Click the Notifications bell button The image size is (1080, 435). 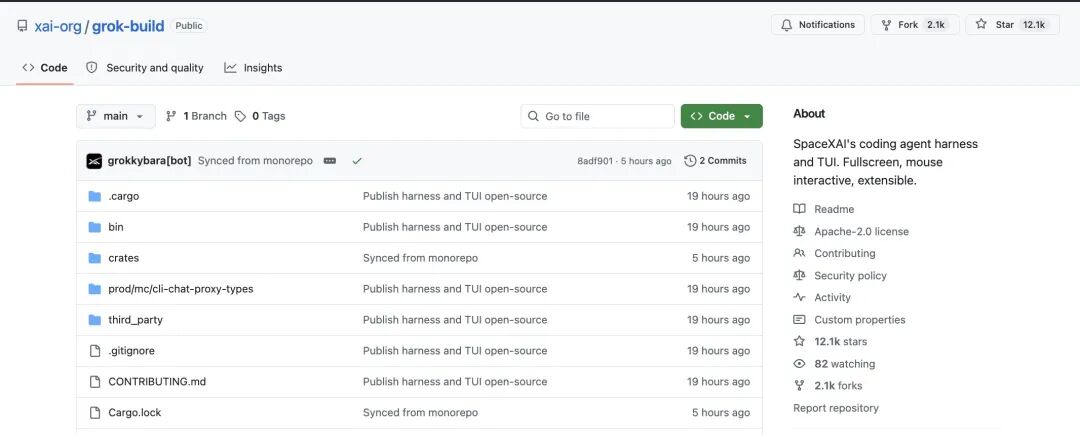coord(818,25)
